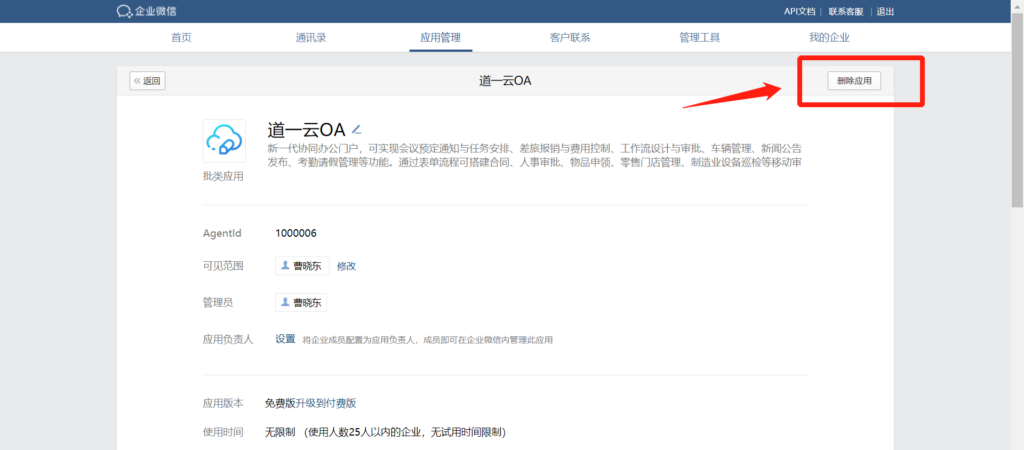The image size is (1024, 450).
Task: Click the 联系客服 link
Action: click(846, 11)
